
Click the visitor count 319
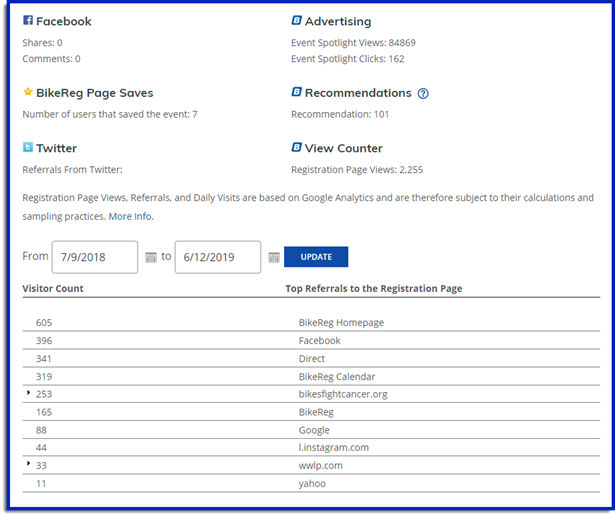[44, 377]
